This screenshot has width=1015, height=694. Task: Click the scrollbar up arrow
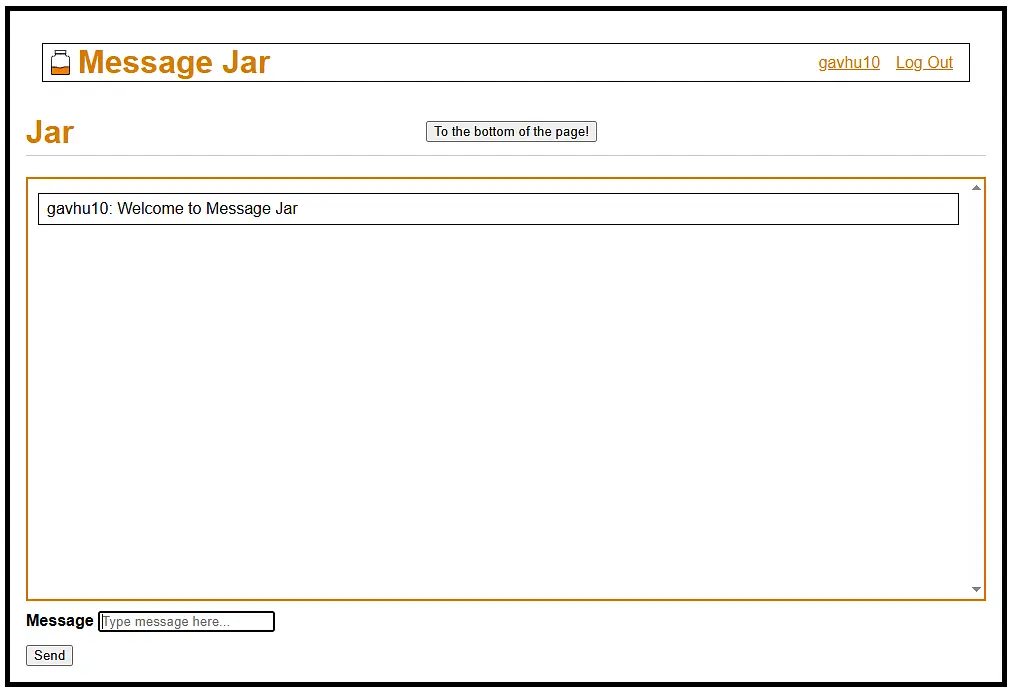pyautogui.click(x=977, y=185)
